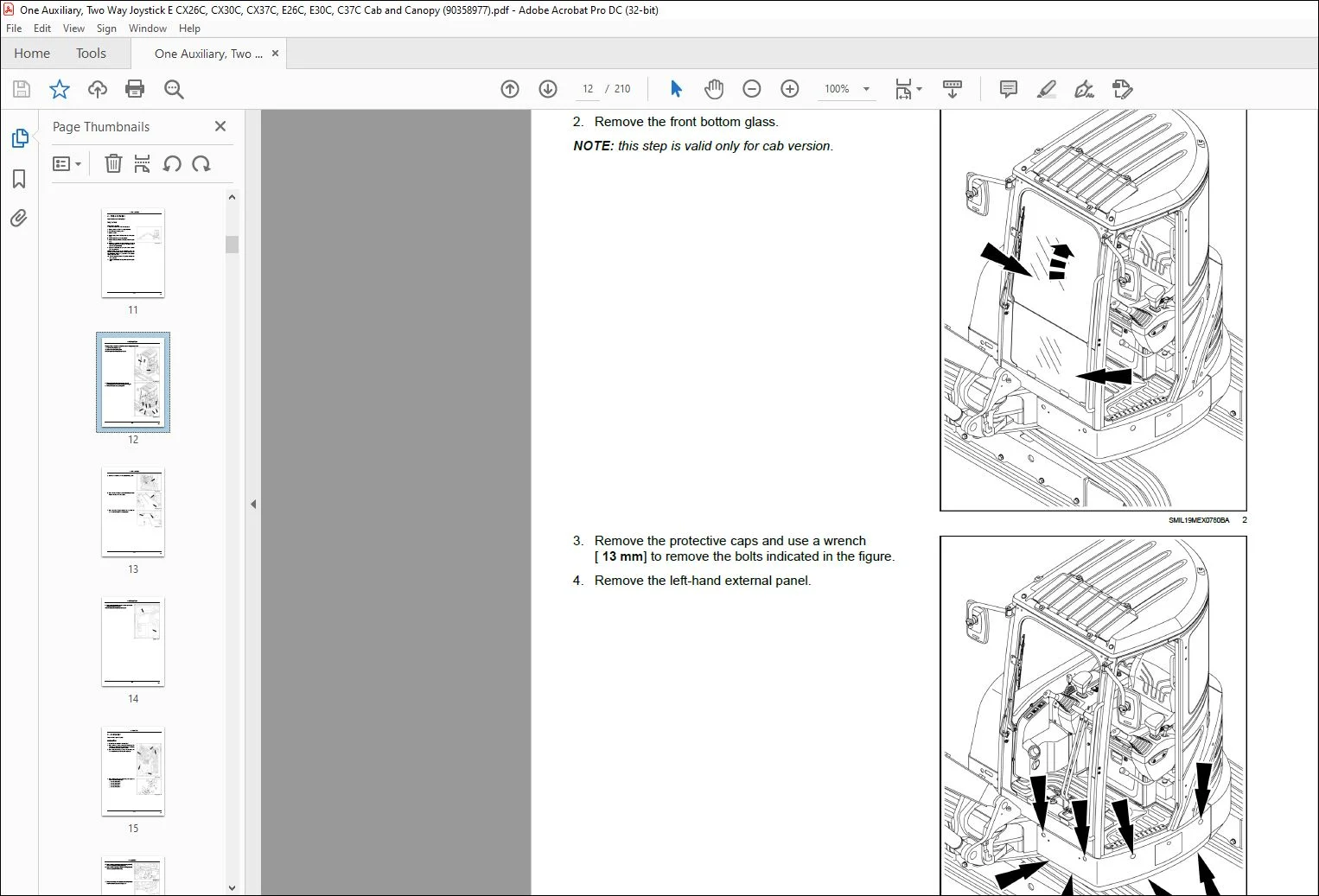This screenshot has width=1319, height=896.
Task: Open the File menu
Action: tap(14, 29)
